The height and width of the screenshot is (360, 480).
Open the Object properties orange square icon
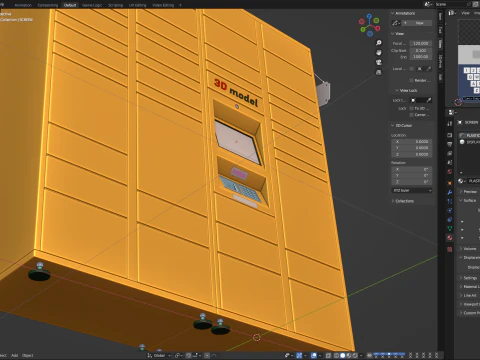tap(450, 183)
